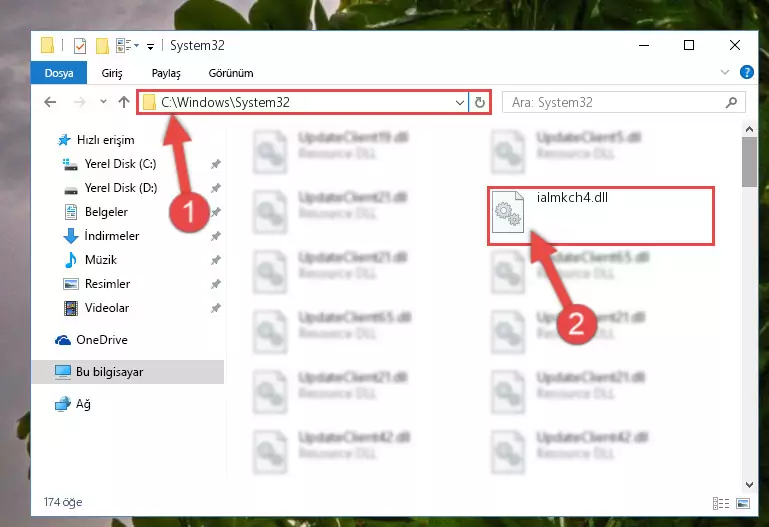Screen dimensions: 769x527
Task: Click the 174 öğe status text
Action: 63,502
